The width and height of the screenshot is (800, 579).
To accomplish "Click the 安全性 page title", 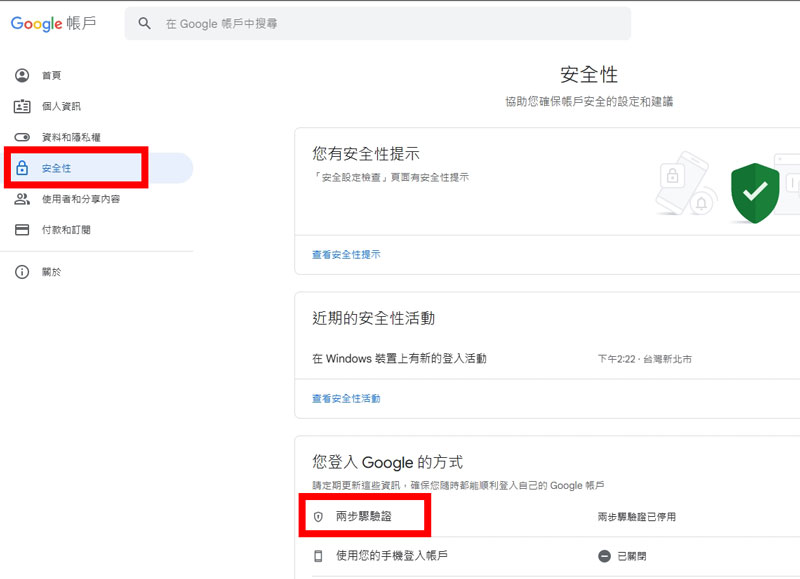I will point(589,74).
